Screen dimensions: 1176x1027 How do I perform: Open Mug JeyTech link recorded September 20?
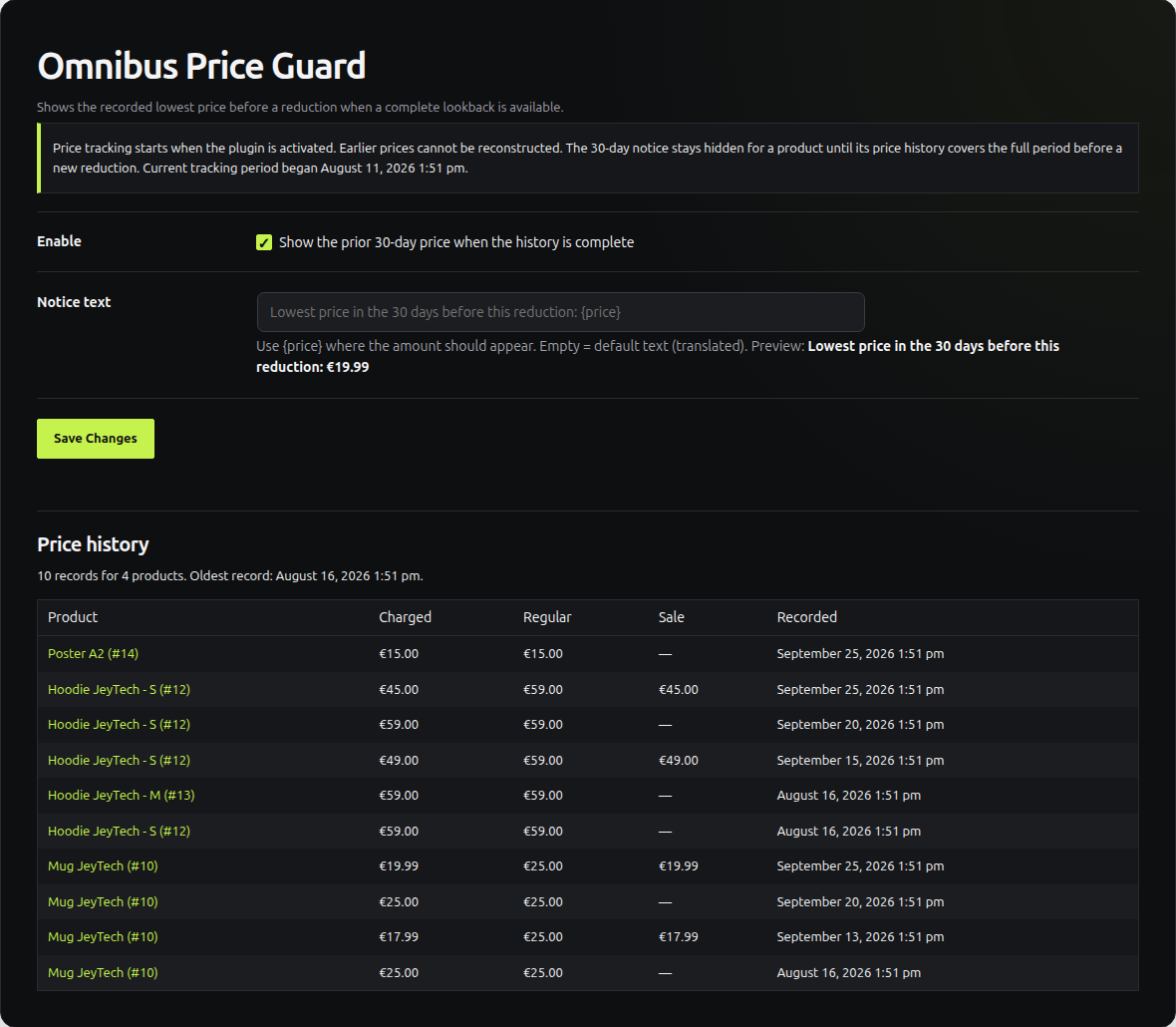[103, 901]
